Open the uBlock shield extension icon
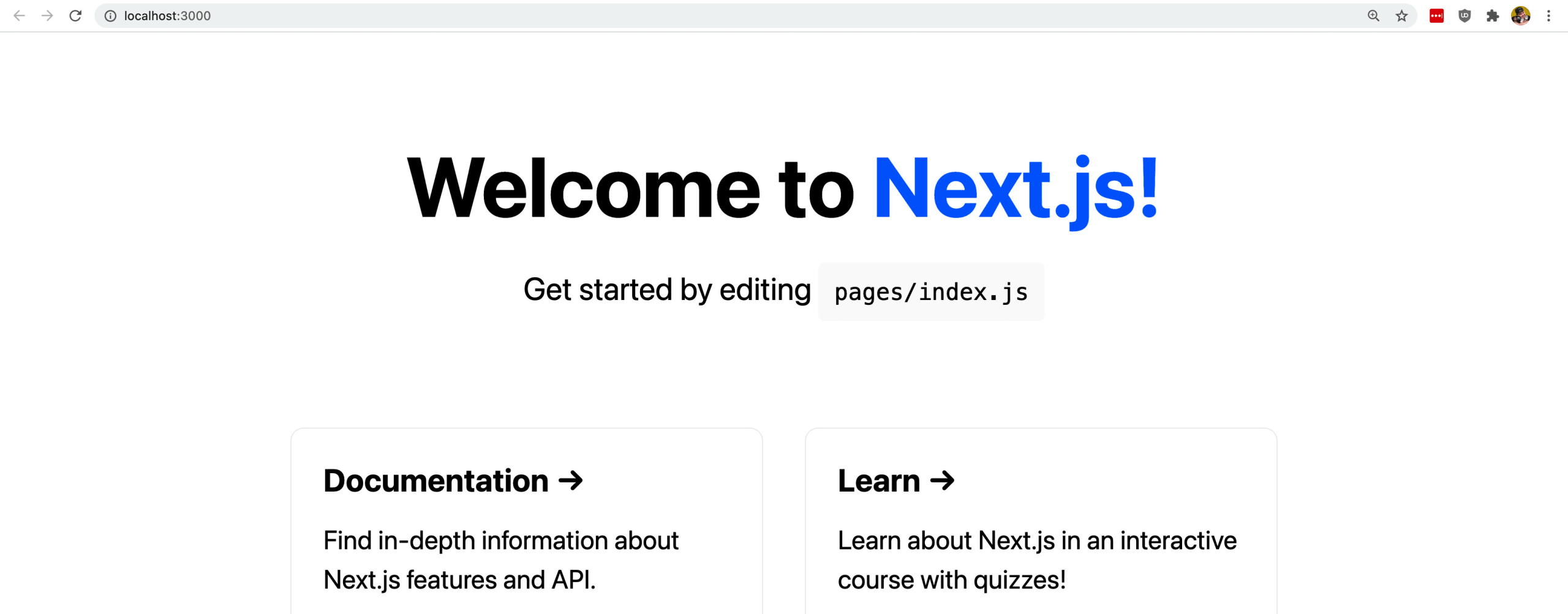Image resolution: width=1568 pixels, height=614 pixels. [x=1464, y=16]
